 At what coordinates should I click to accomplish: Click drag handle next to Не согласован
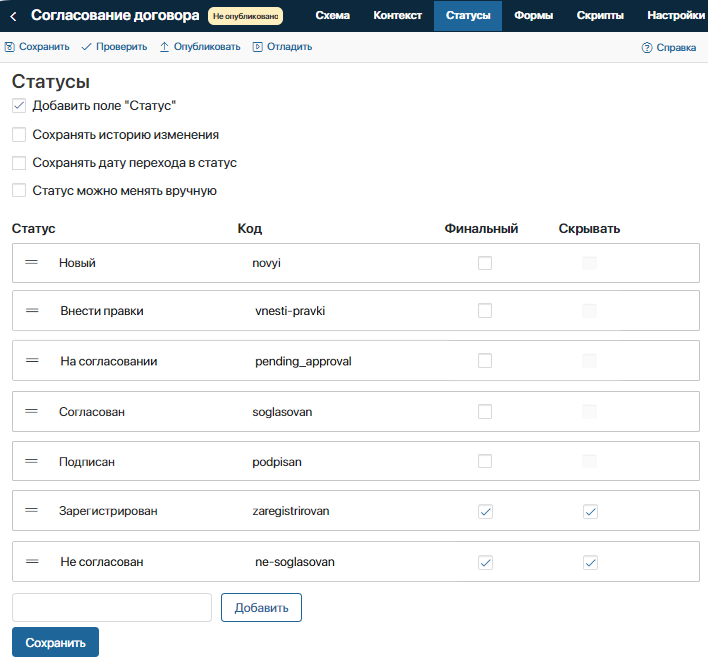(x=32, y=561)
